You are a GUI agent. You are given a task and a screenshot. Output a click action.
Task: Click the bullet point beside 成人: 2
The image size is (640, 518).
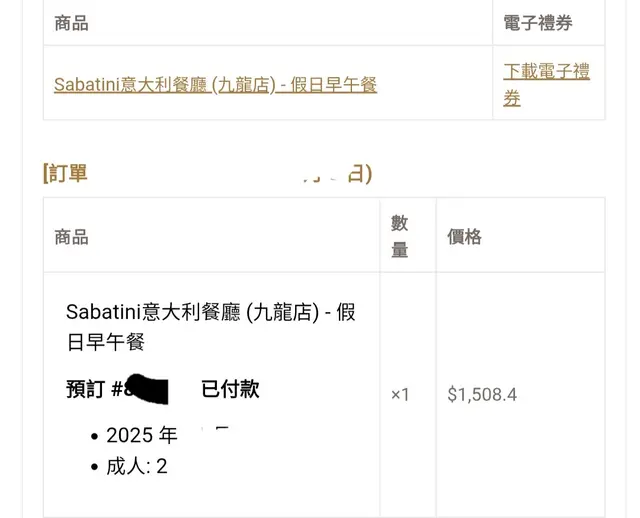click(x=94, y=467)
